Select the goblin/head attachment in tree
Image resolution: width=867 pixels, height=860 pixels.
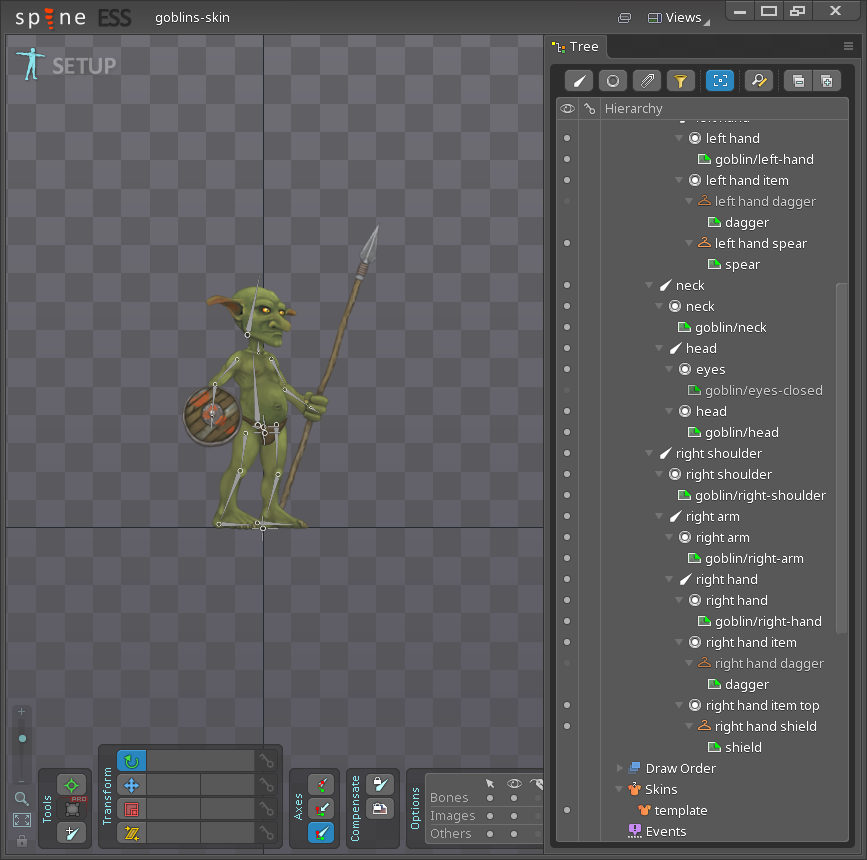(741, 432)
